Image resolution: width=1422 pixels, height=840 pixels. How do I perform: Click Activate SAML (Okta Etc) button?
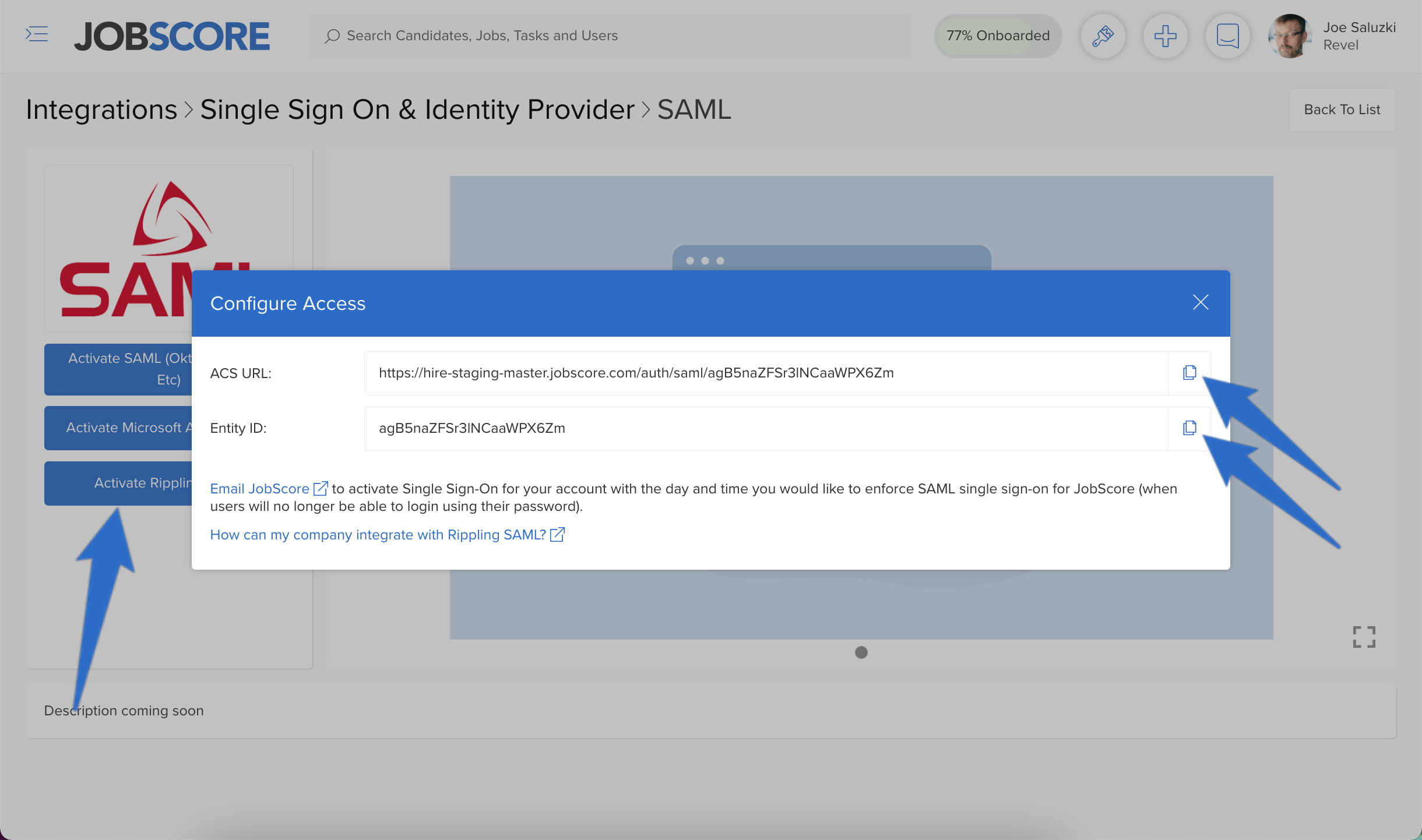click(x=118, y=369)
